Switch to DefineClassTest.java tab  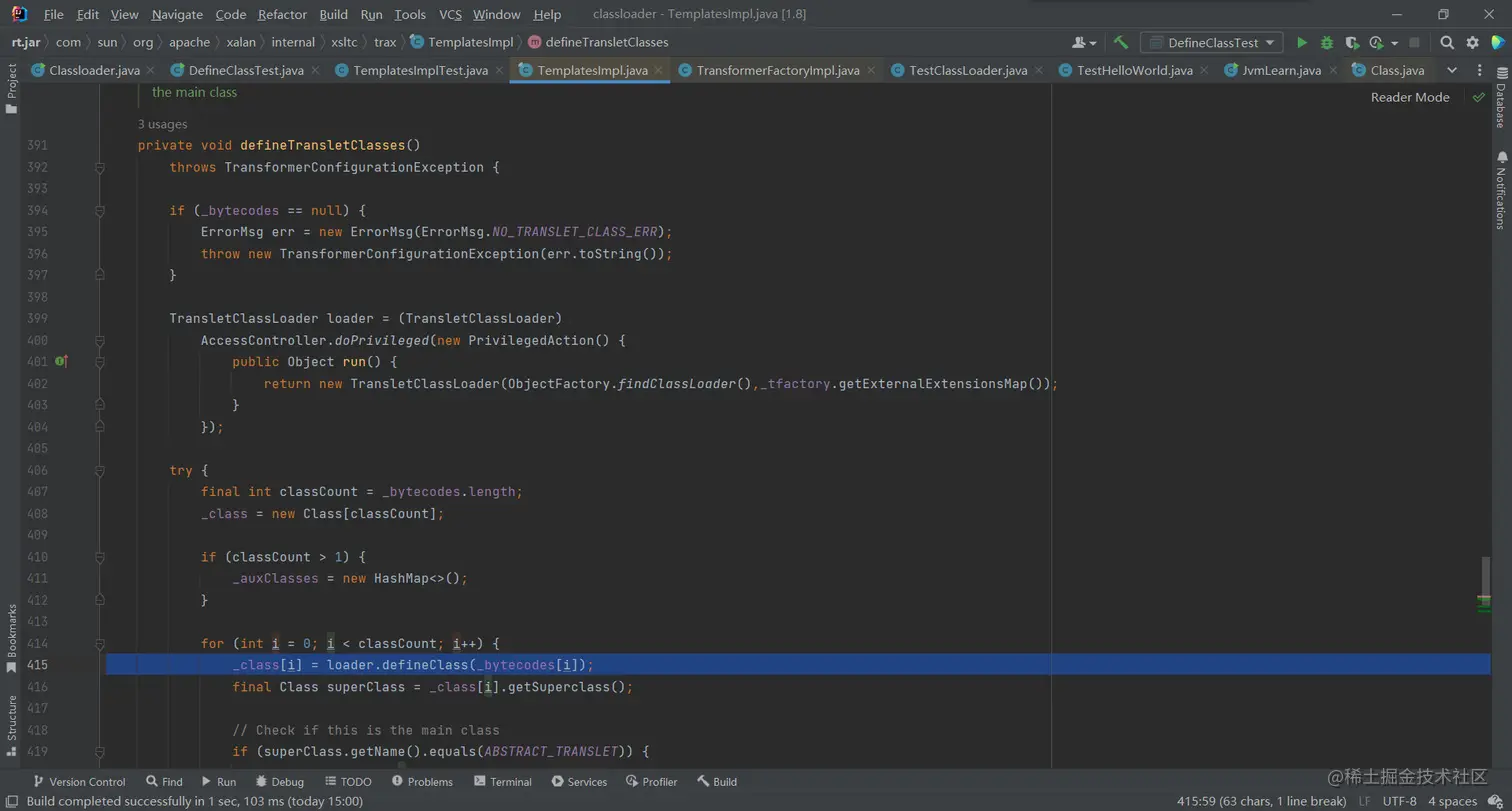pyautogui.click(x=246, y=70)
